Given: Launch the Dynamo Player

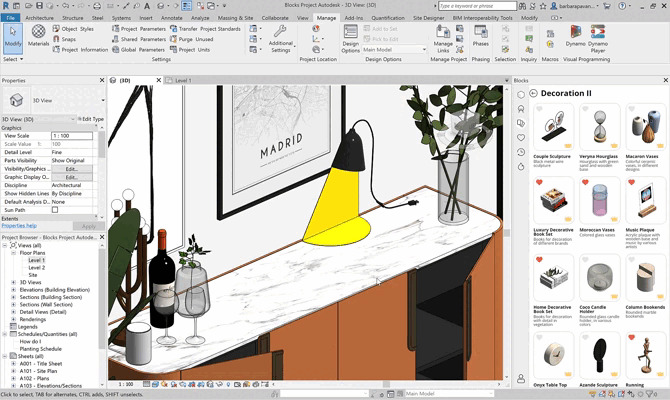Looking at the screenshot, I should tap(597, 38).
